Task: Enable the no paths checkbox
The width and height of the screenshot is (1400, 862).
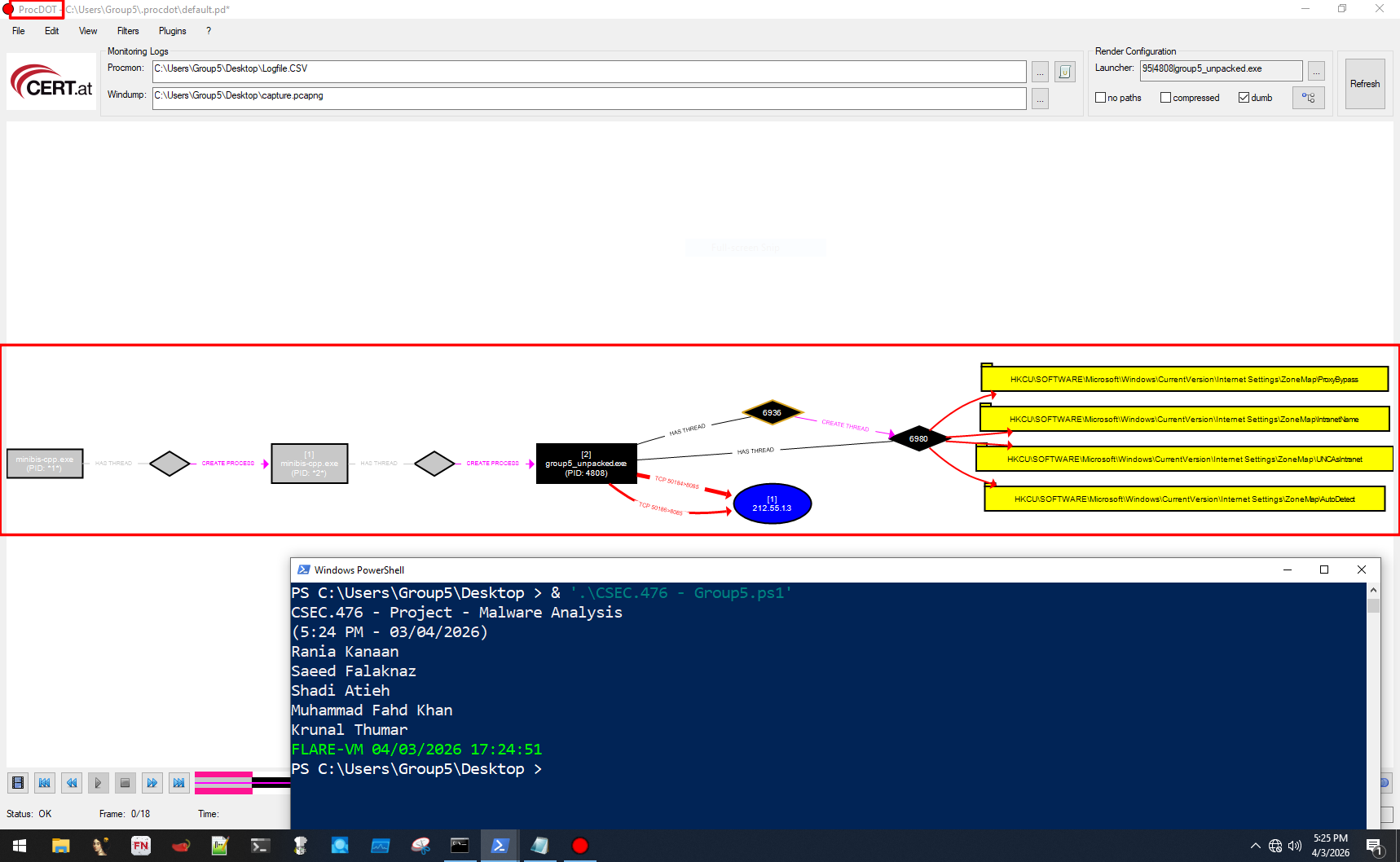Action: click(1101, 97)
